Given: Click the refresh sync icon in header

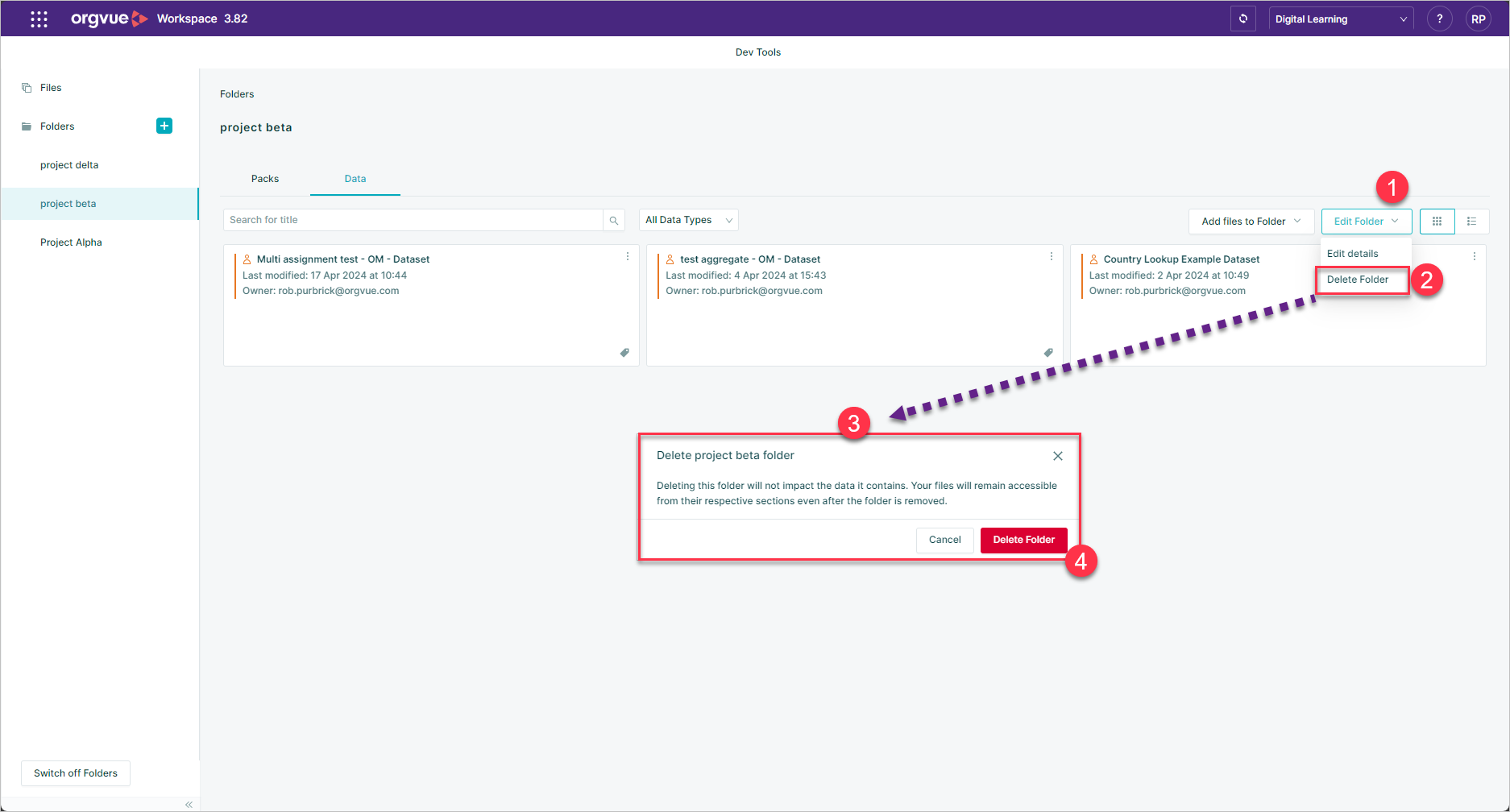Looking at the screenshot, I should point(1243,19).
